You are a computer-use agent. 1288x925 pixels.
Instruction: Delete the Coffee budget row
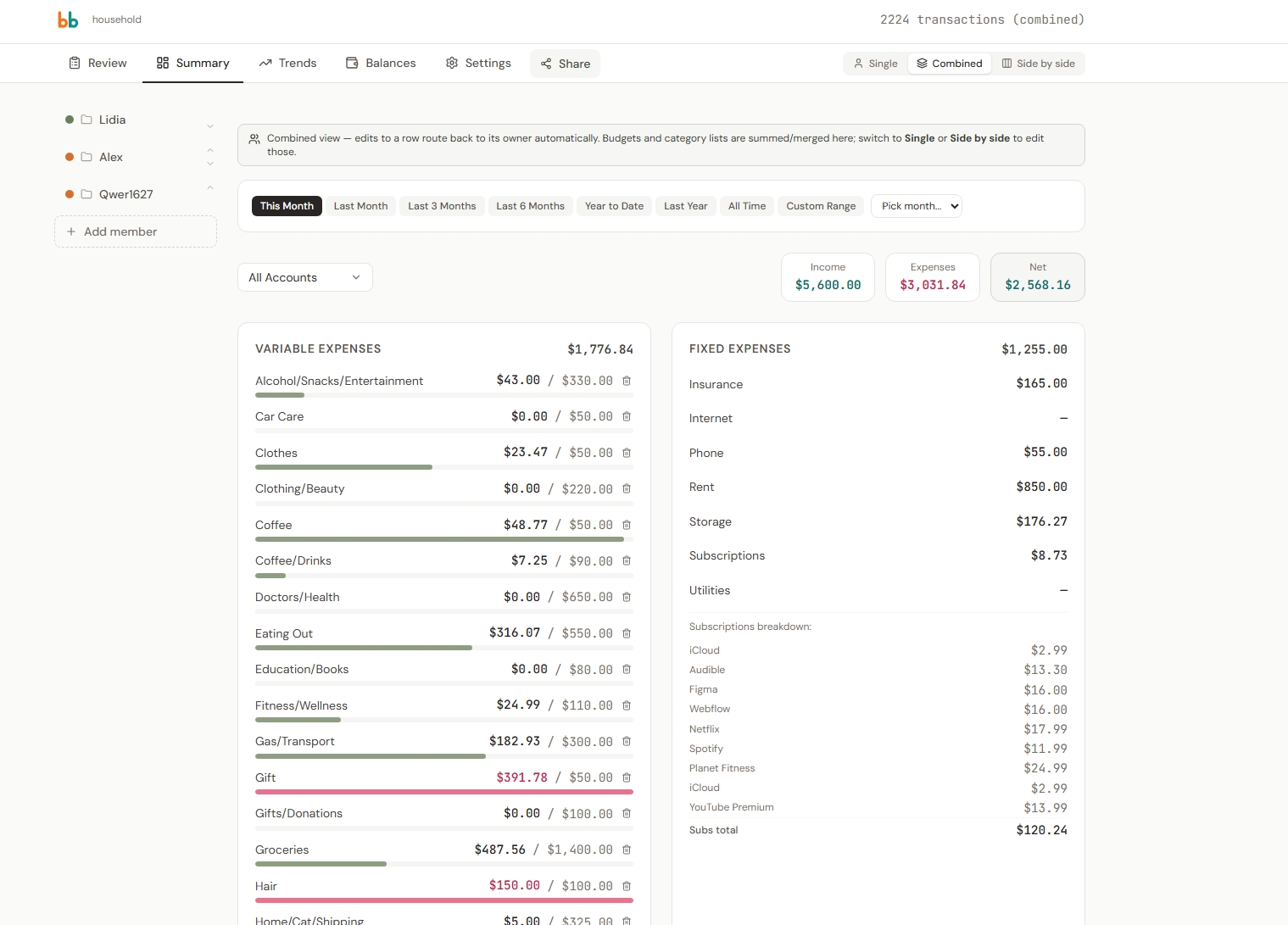[627, 525]
